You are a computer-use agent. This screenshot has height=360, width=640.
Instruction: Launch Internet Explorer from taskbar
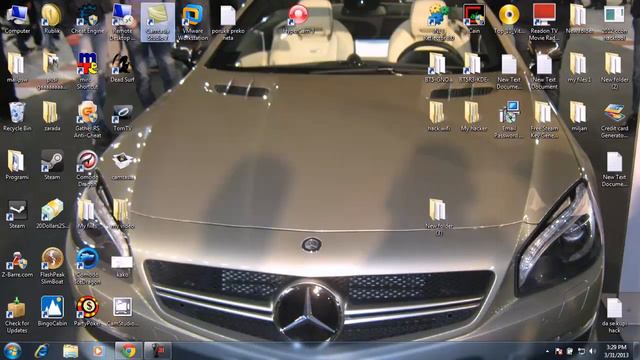tap(41, 351)
